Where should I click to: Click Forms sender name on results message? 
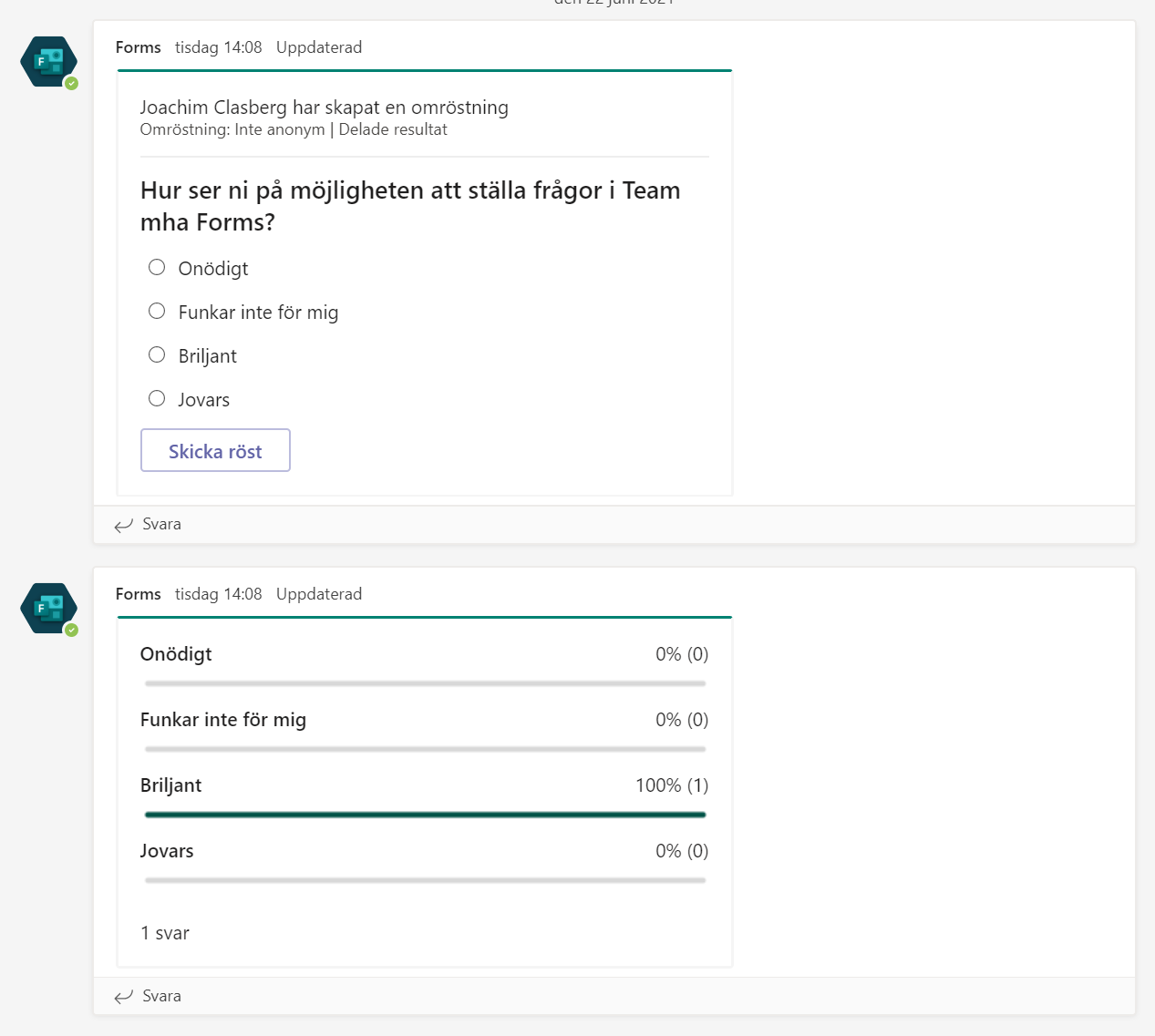click(138, 594)
